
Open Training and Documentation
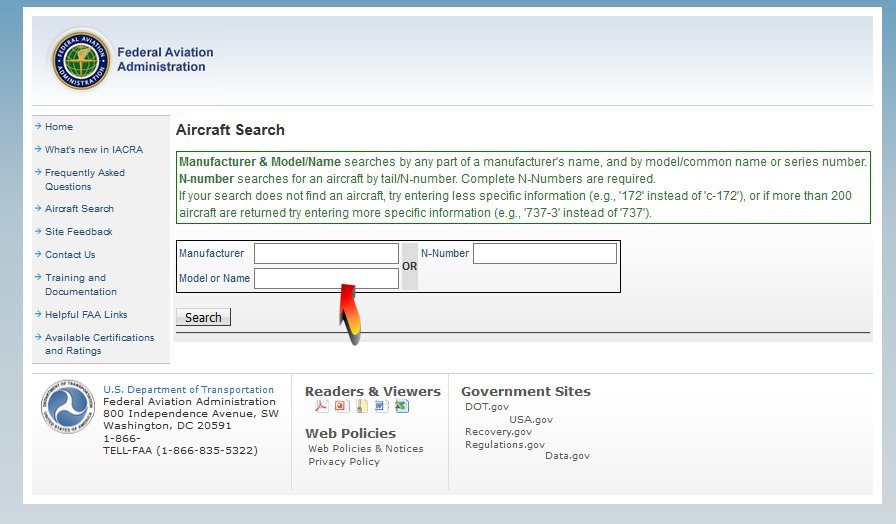(81, 285)
